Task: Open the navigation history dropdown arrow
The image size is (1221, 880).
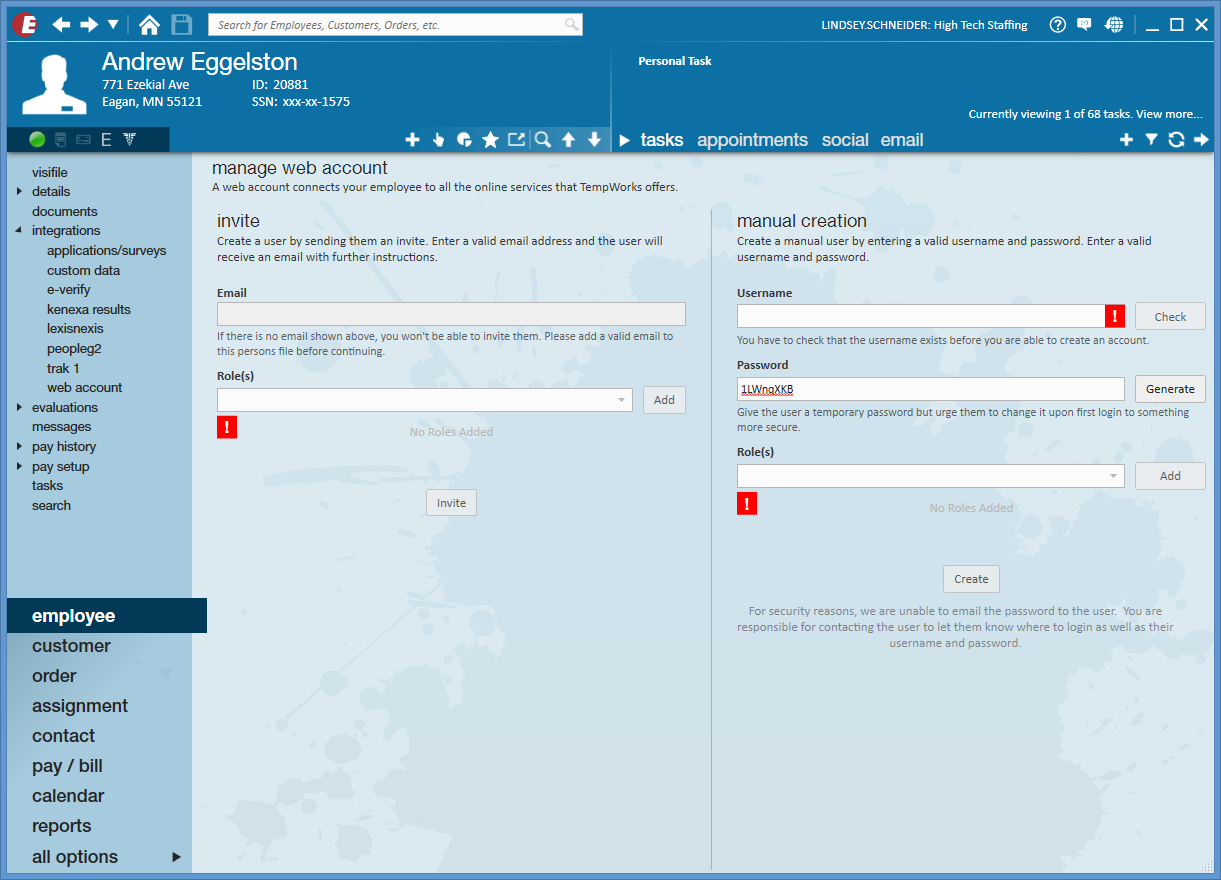Action: (x=113, y=24)
